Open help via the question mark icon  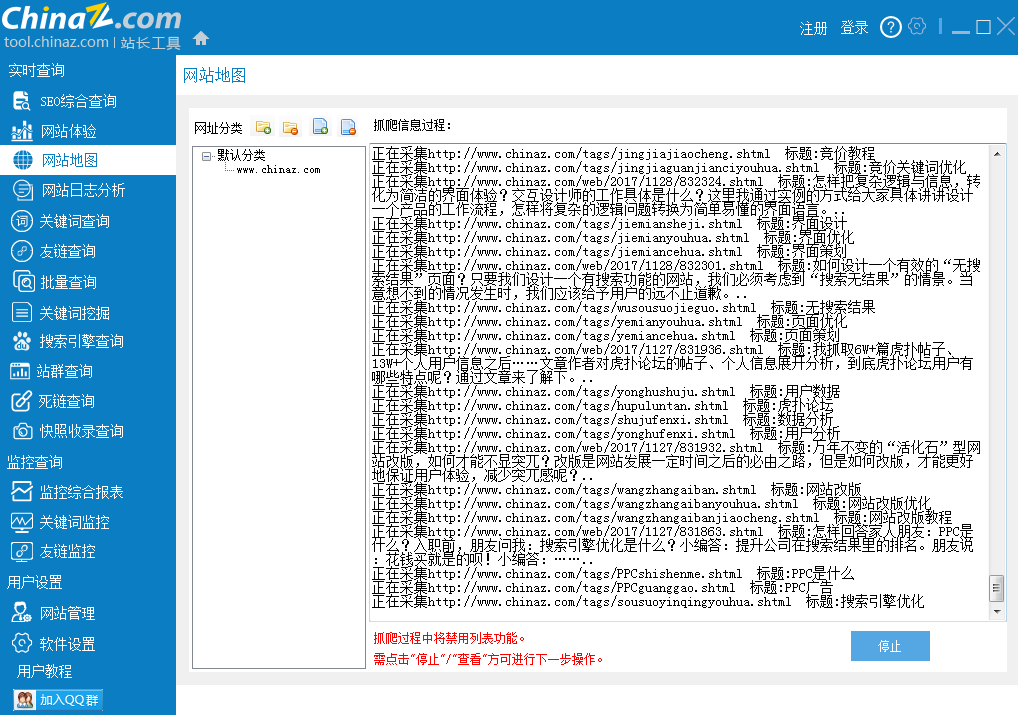click(x=890, y=27)
